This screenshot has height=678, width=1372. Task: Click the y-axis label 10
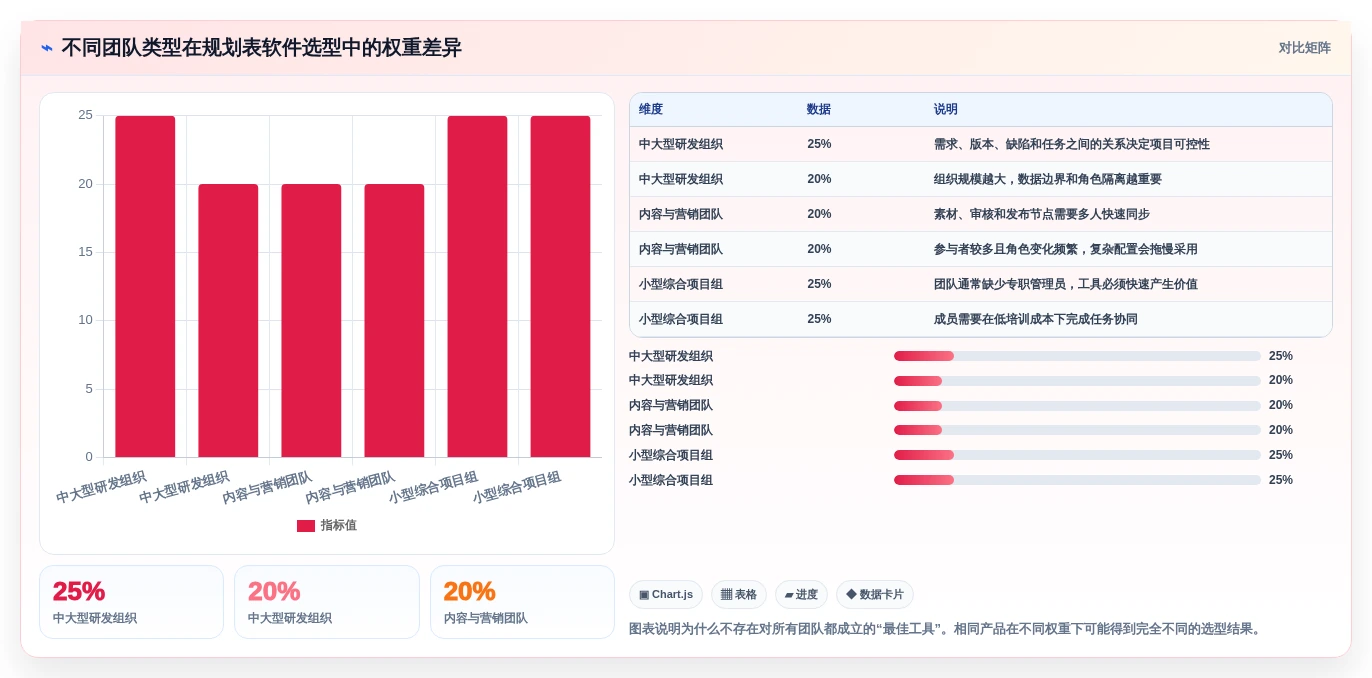click(86, 320)
